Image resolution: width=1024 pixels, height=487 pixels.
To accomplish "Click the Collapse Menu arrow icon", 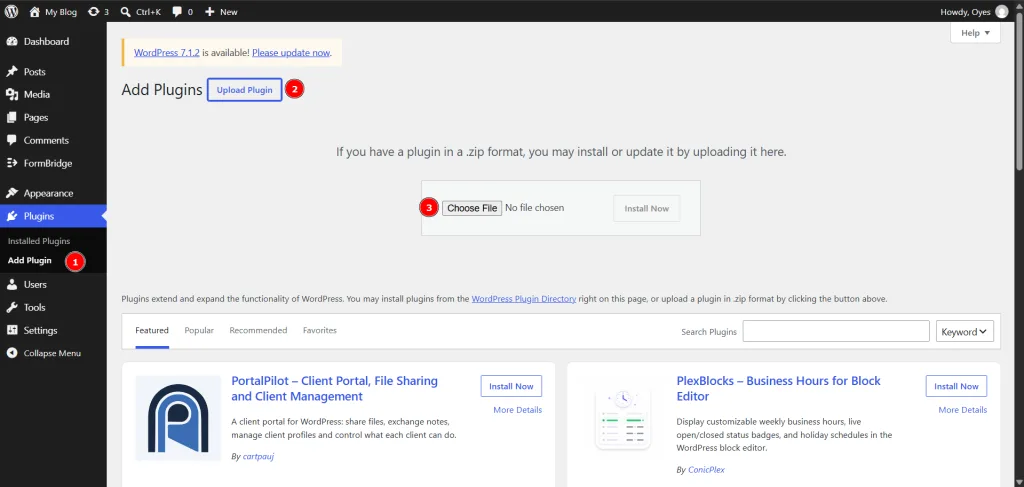I will coord(12,353).
